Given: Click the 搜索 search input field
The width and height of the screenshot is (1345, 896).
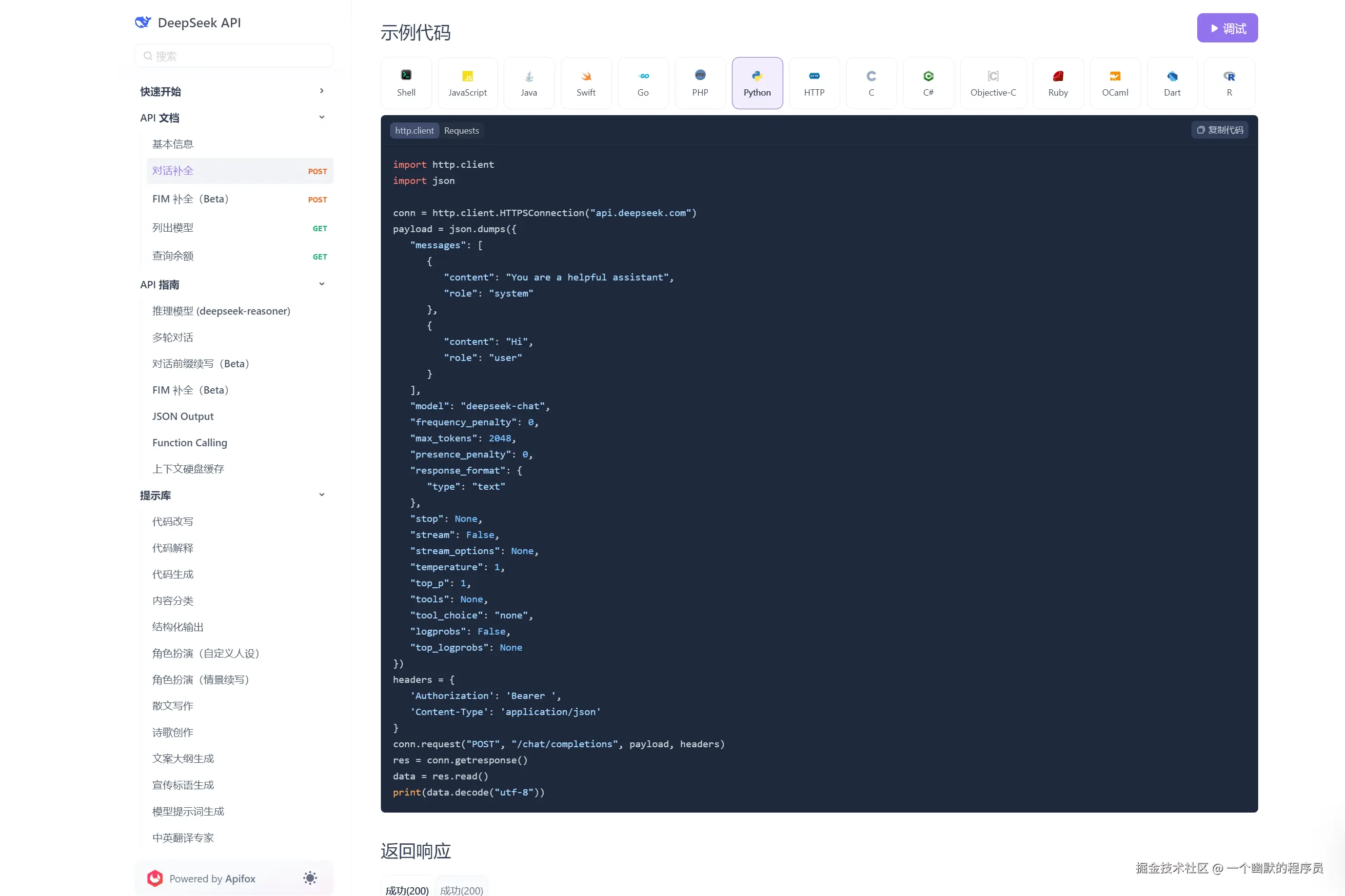Looking at the screenshot, I should click(234, 56).
